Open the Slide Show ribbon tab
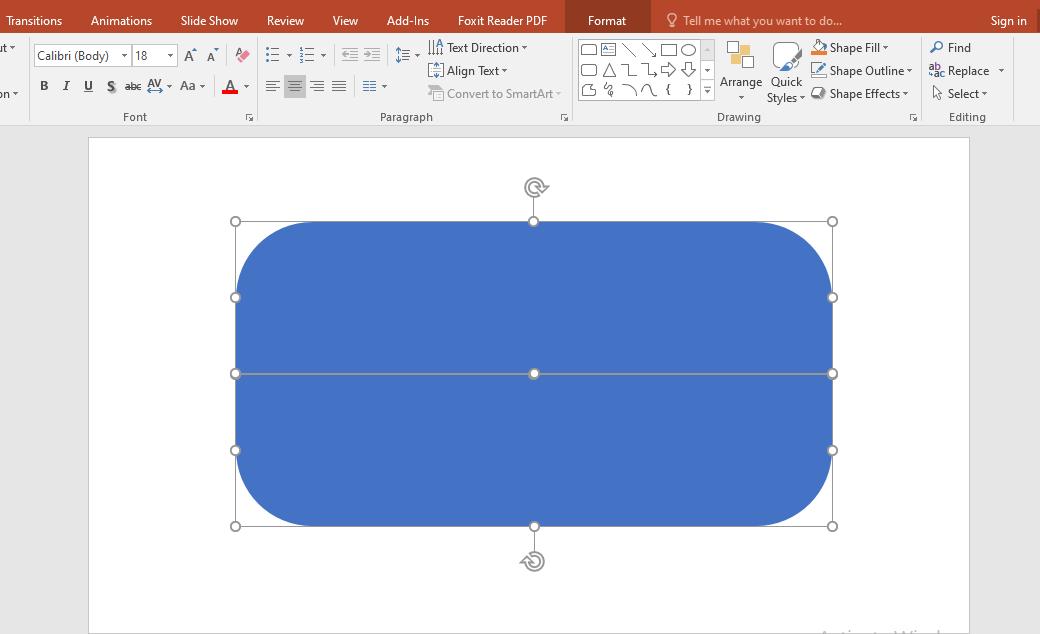Viewport: 1040px width, 634px height. [208, 20]
